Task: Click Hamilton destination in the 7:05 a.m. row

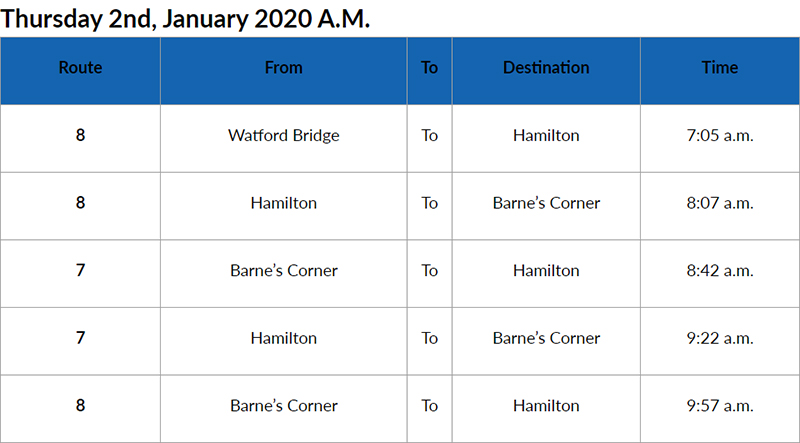Action: point(546,135)
